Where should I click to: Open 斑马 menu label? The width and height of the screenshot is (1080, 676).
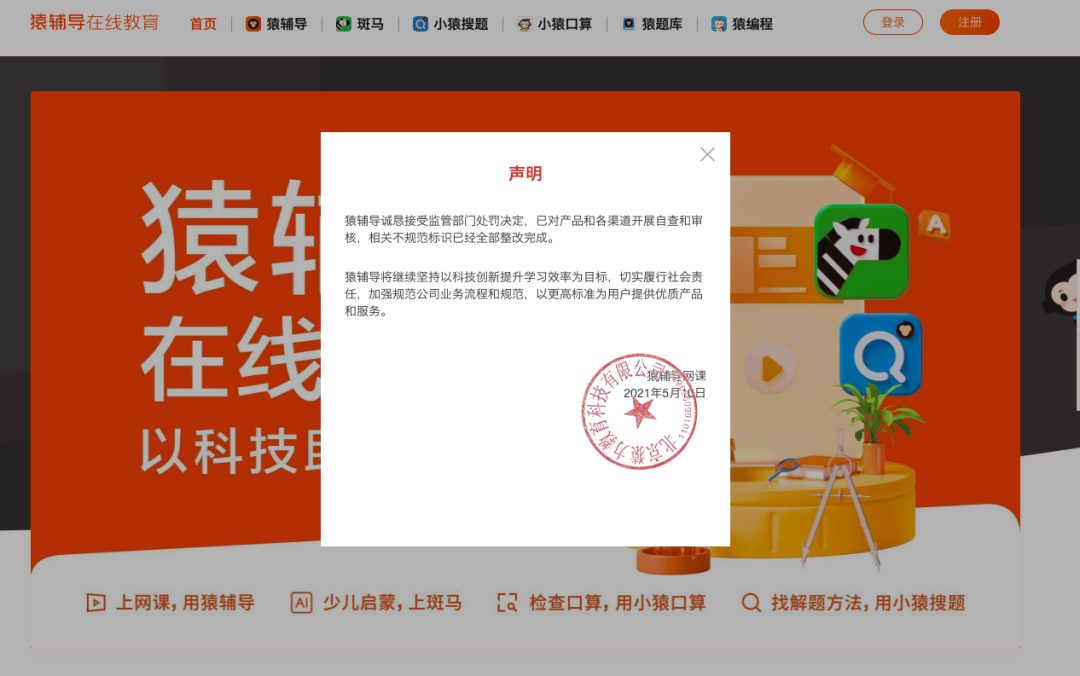tap(370, 24)
